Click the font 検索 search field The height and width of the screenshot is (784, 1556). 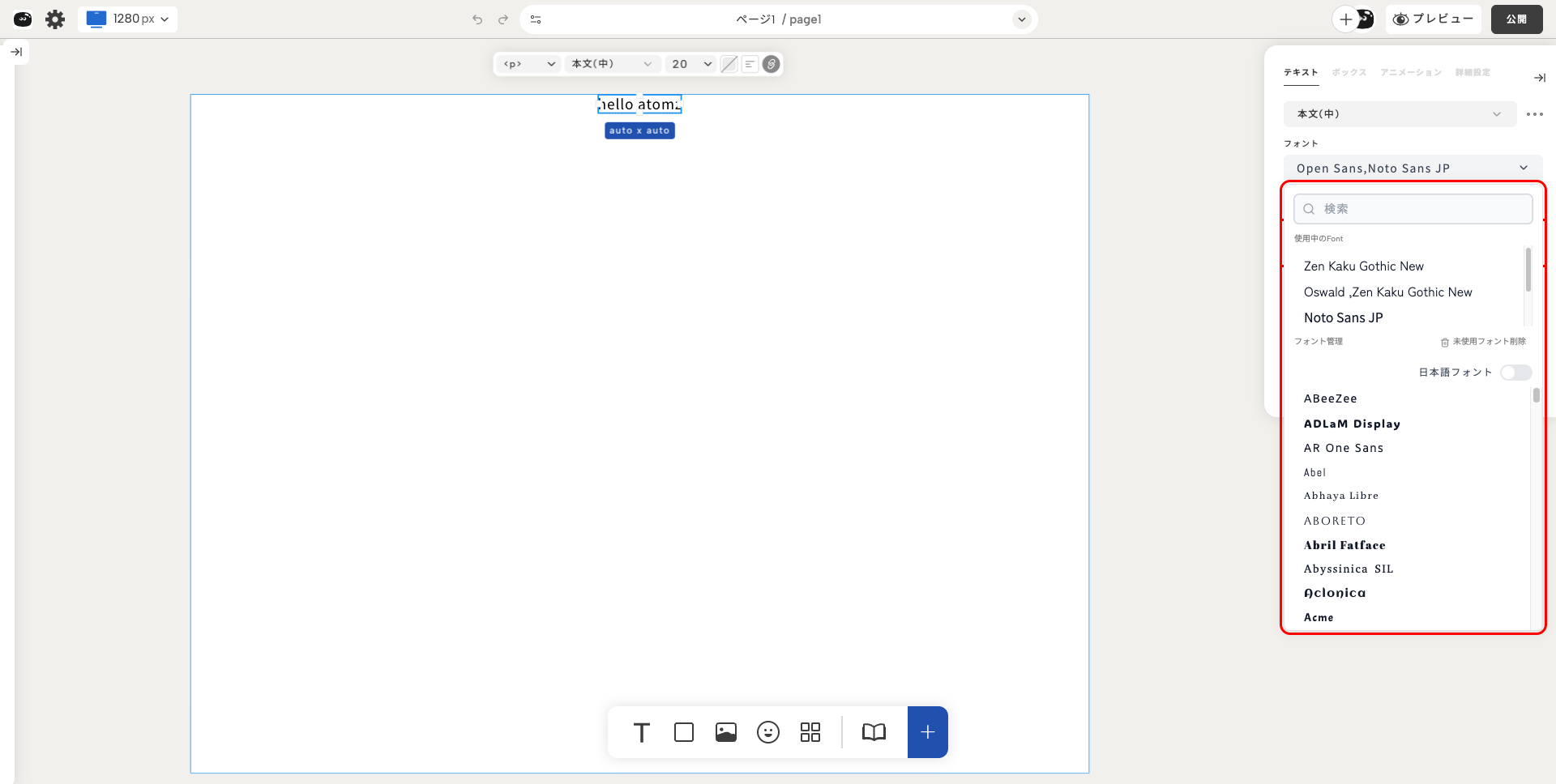[1413, 209]
